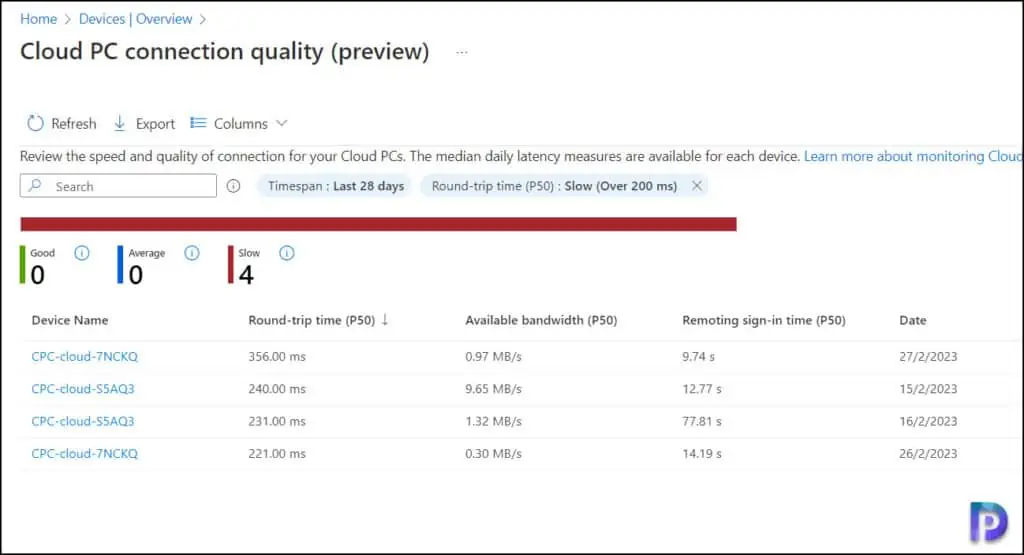
Task: Click the 12.77 s sign-in time value
Action: point(701,388)
